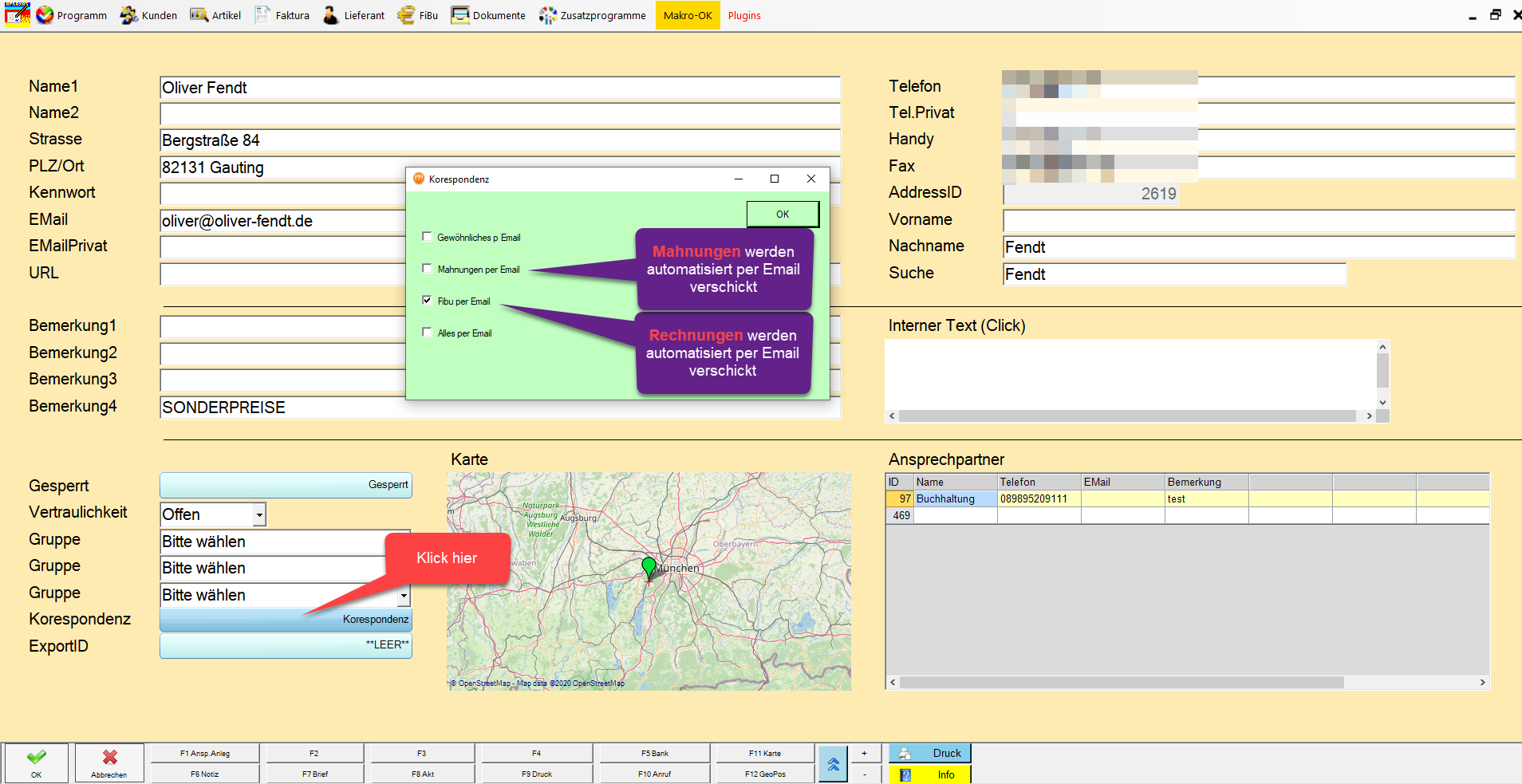This screenshot has width=1522, height=784.
Task: Click the green location pin on the map
Action: click(x=649, y=567)
